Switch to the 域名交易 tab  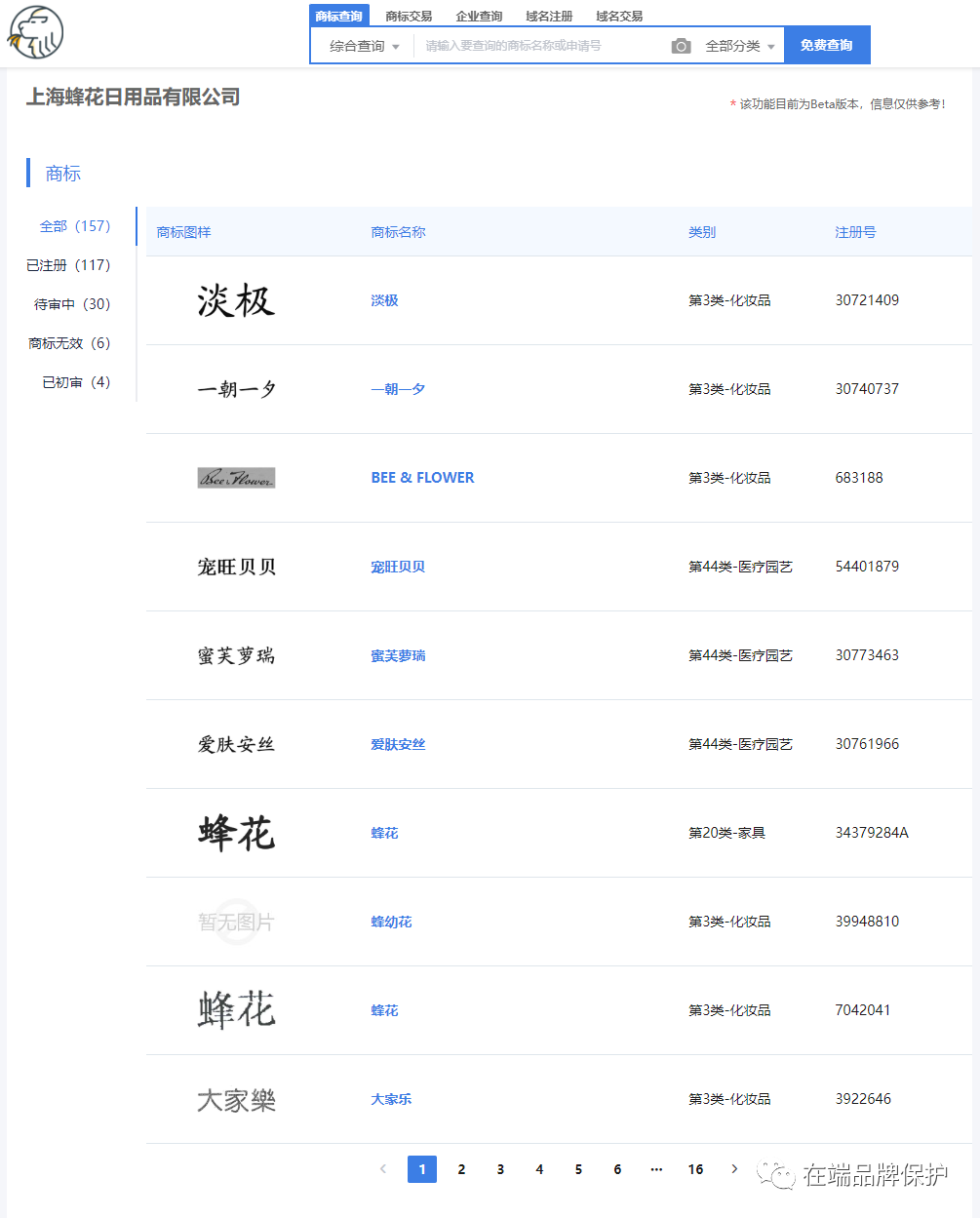(x=619, y=16)
